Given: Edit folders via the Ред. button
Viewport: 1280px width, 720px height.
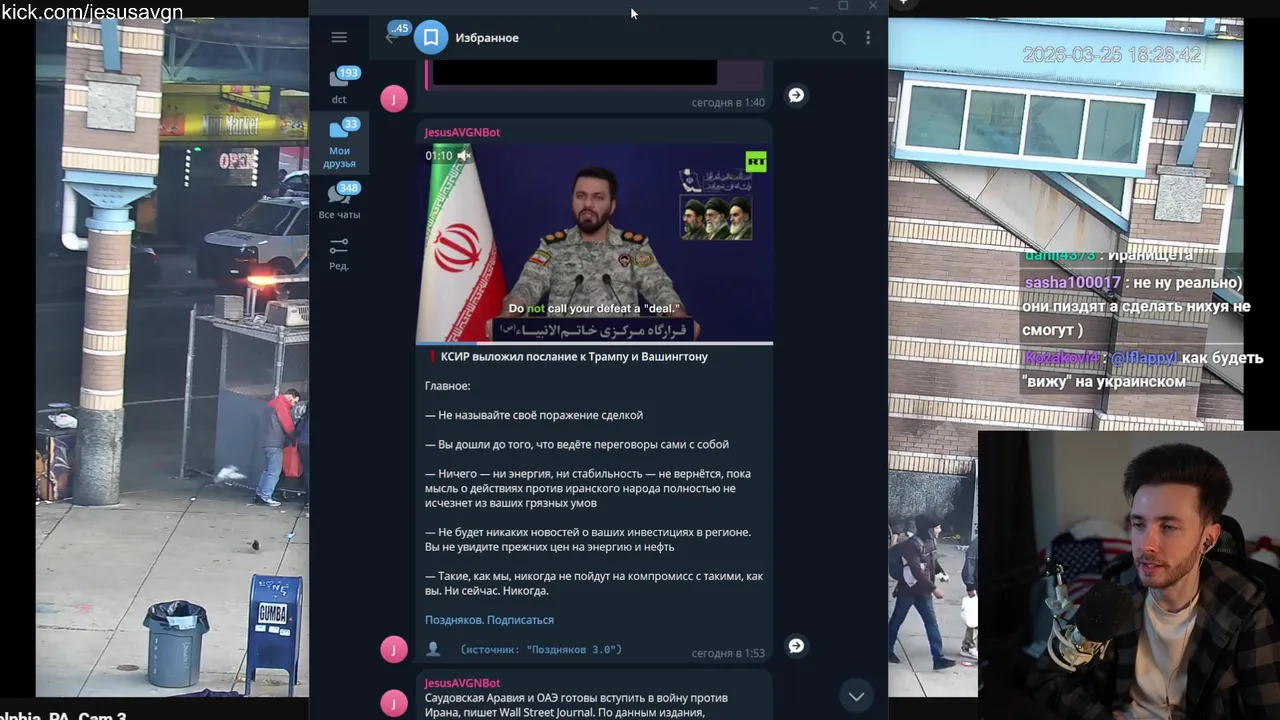Looking at the screenshot, I should pyautogui.click(x=339, y=254).
